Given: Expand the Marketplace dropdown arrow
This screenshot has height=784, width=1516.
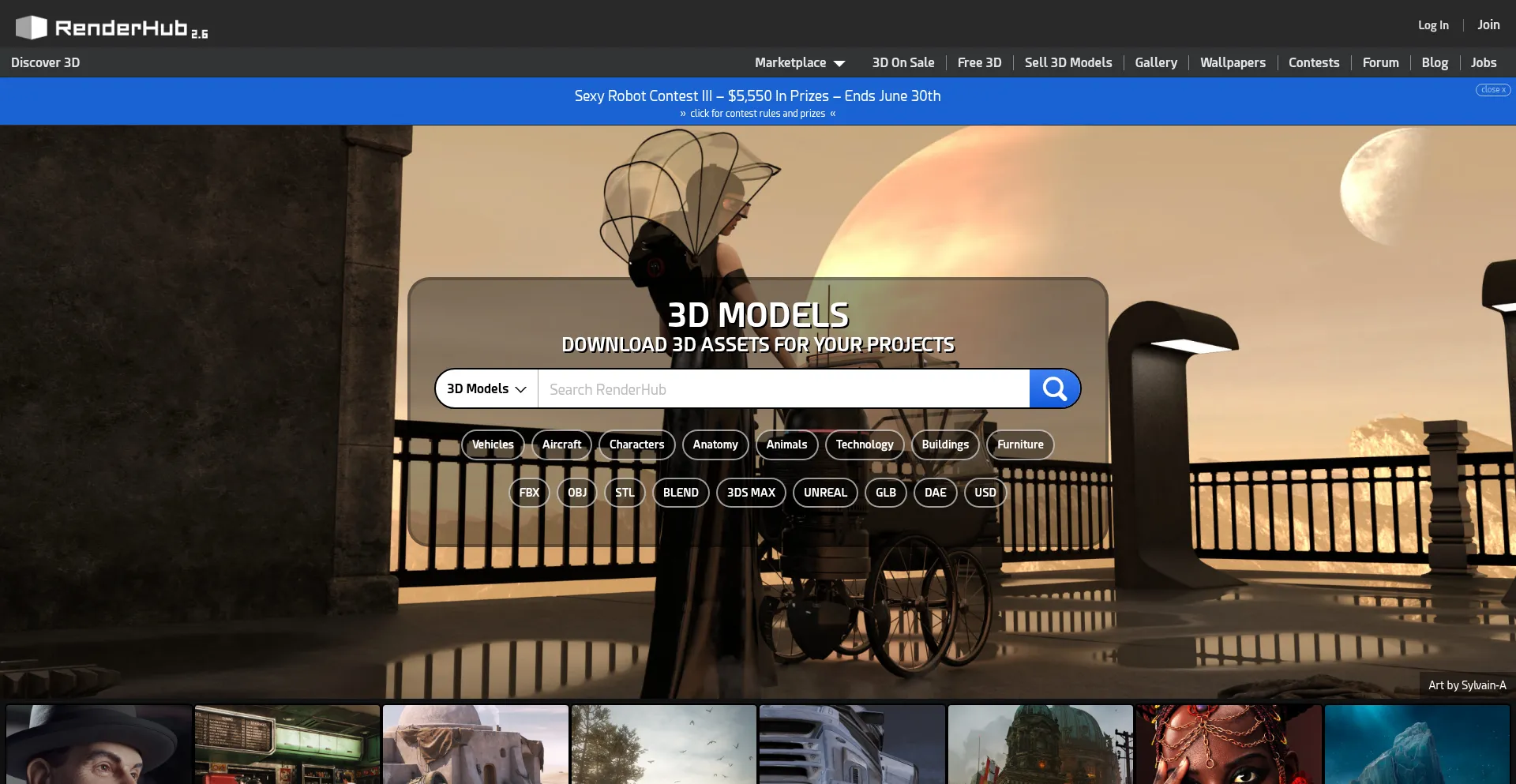Looking at the screenshot, I should pos(839,63).
